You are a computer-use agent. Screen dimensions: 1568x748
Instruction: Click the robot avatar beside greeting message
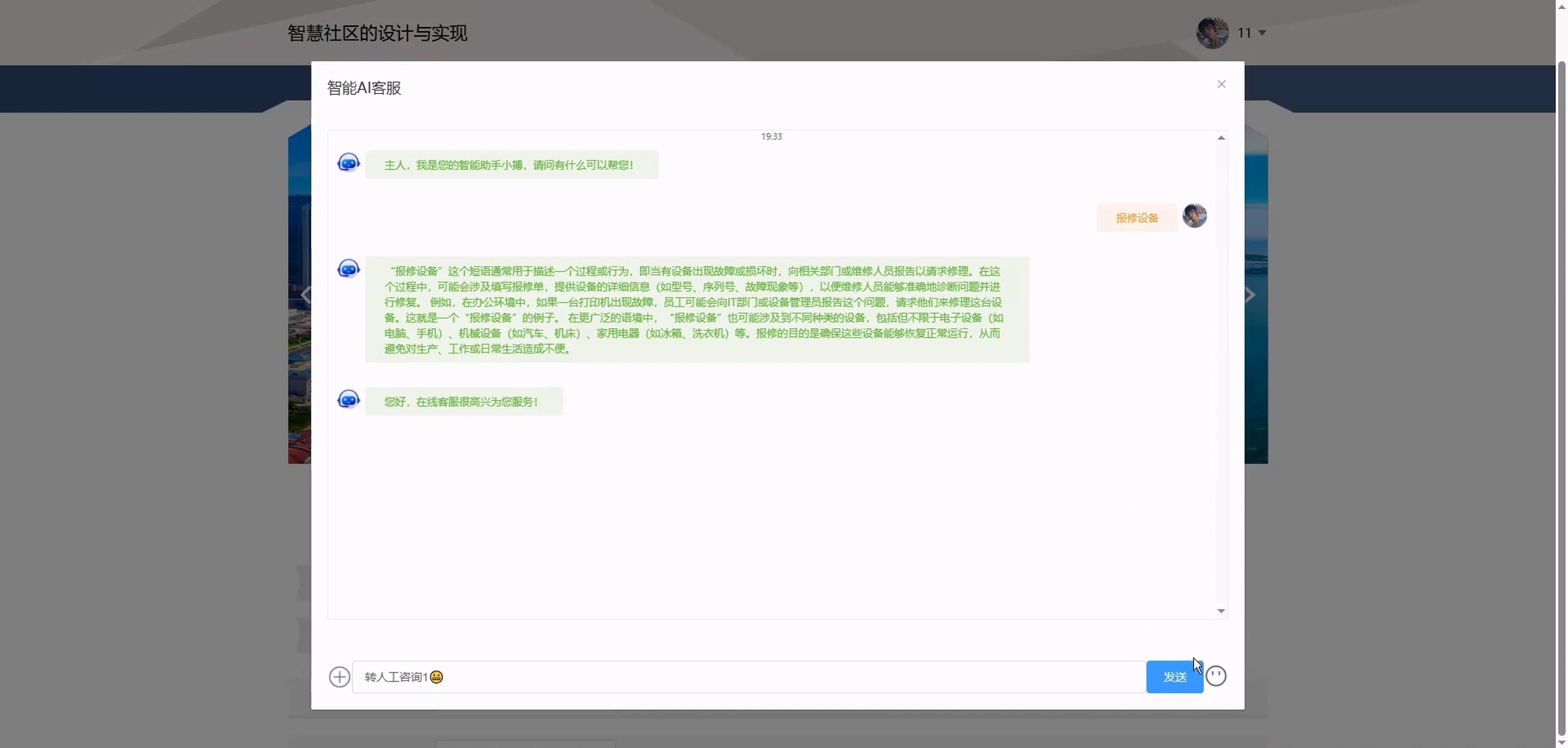(x=348, y=163)
